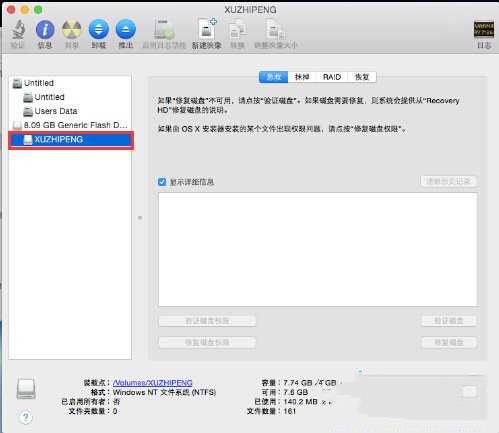Click the Repair Disk Permissions button
499x433 pixels.
[207, 342]
